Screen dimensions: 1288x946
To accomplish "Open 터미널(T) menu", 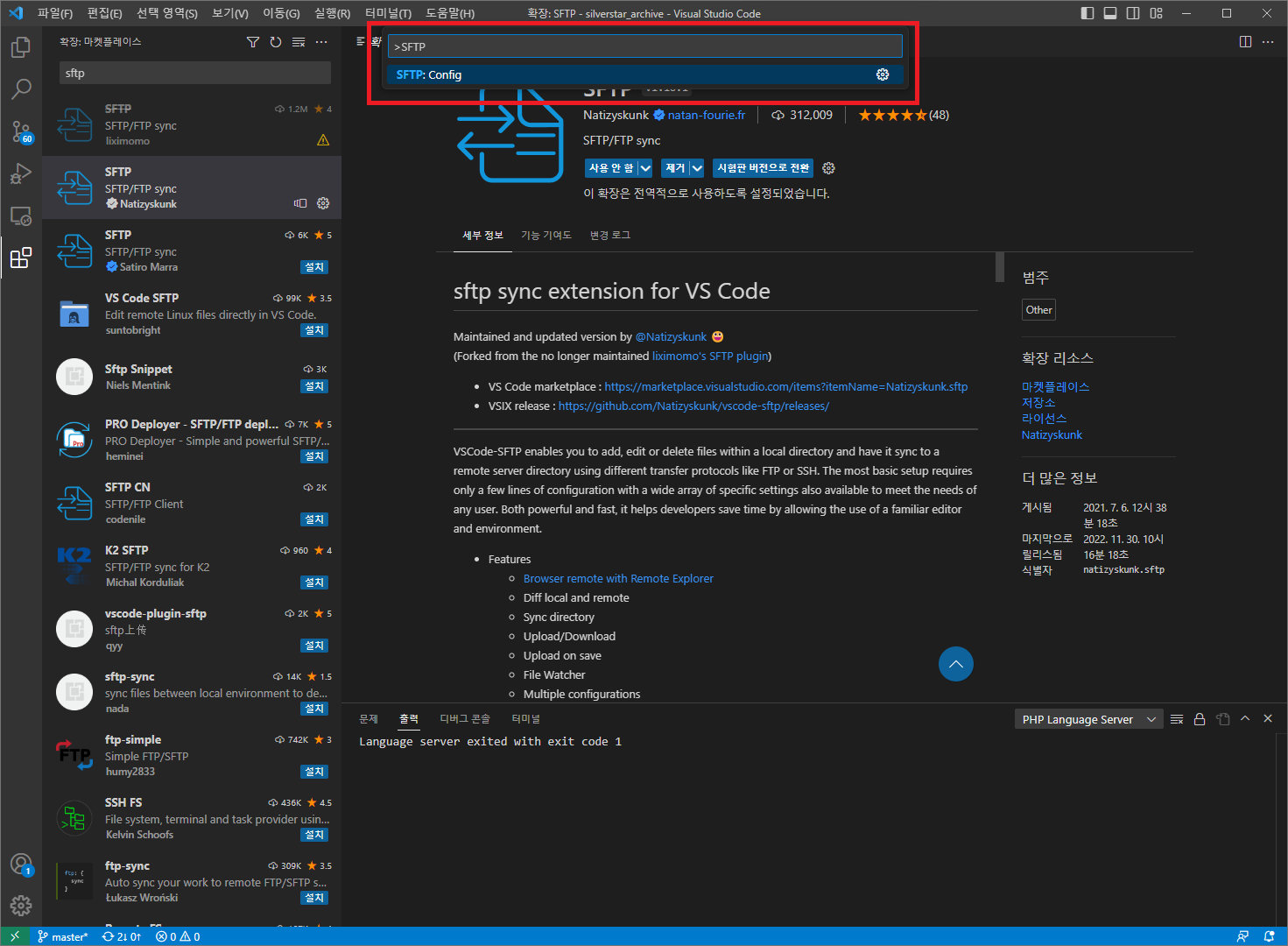I will pyautogui.click(x=388, y=13).
